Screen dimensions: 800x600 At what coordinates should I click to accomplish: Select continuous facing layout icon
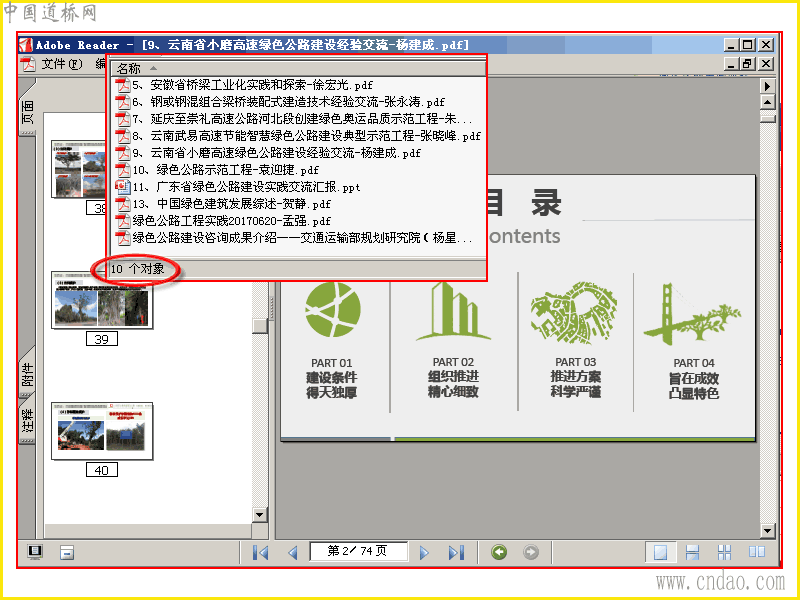point(724,553)
